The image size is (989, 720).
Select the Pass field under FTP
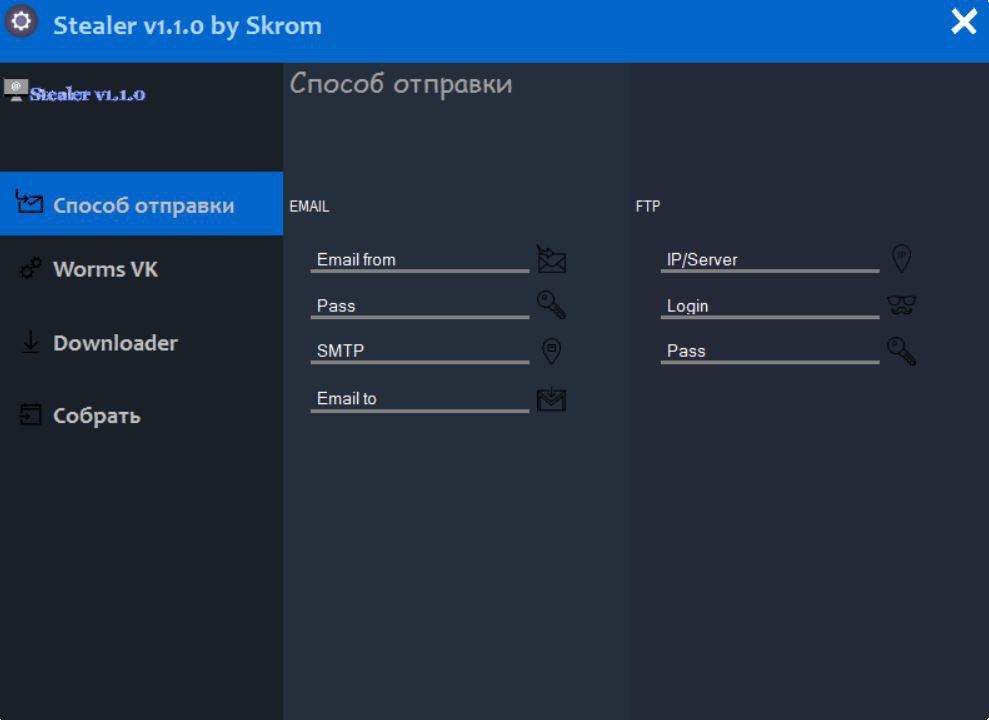pos(770,351)
